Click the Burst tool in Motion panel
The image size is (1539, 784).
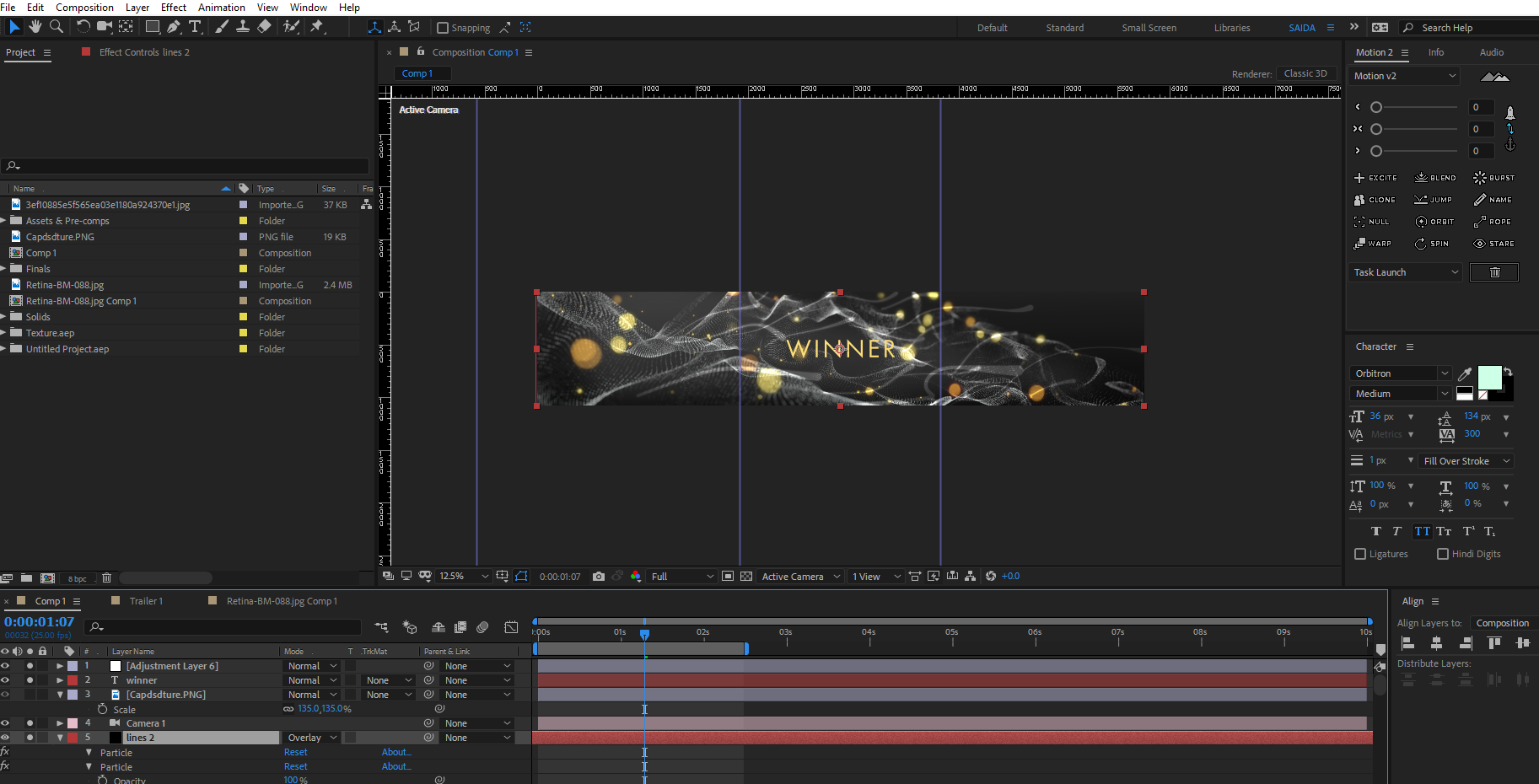tap(1493, 178)
